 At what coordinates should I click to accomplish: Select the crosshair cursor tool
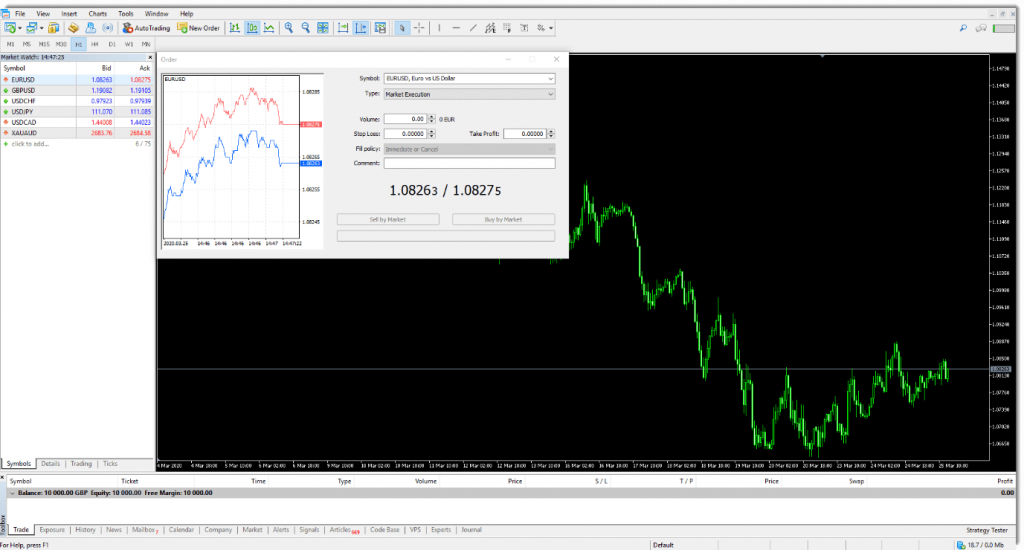(420, 28)
